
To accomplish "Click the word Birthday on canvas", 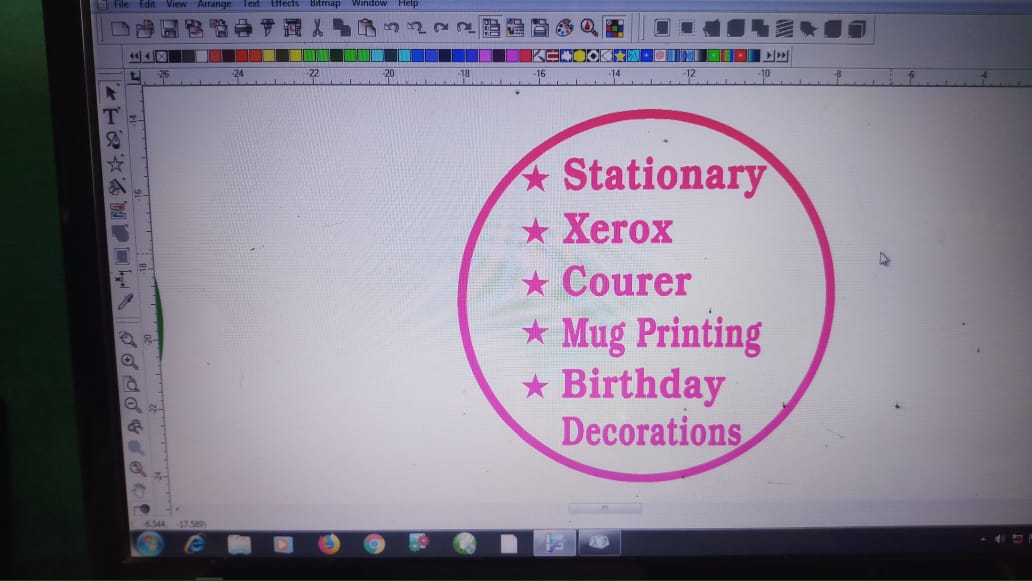I will coord(643,385).
